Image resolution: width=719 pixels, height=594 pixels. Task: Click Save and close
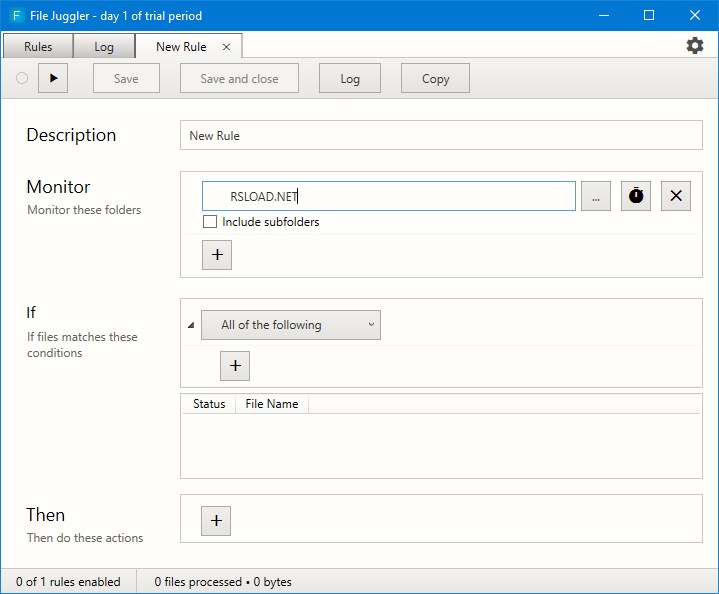coord(239,78)
